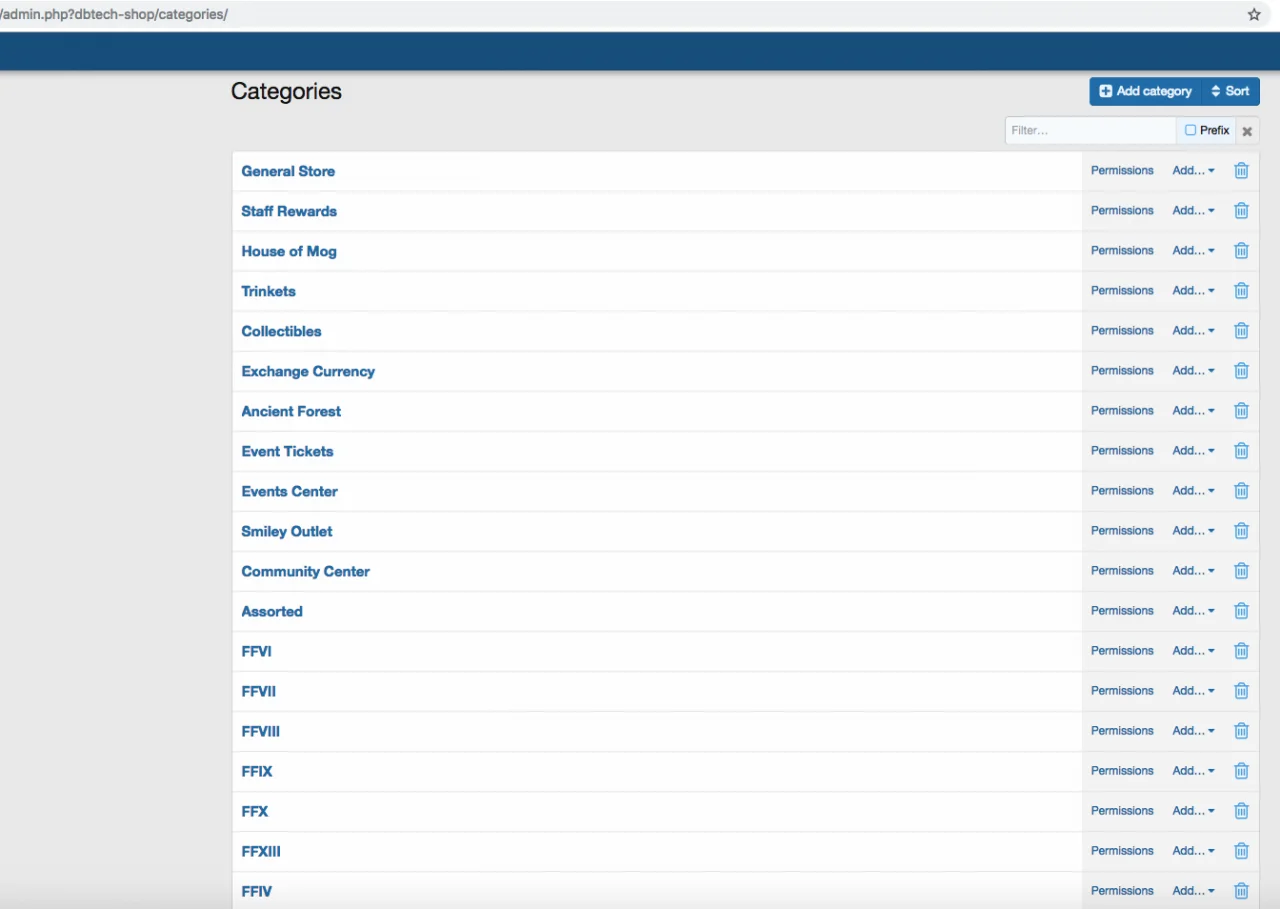This screenshot has height=909, width=1280.
Task: Open Permissions for Event Tickets
Action: 1122,451
